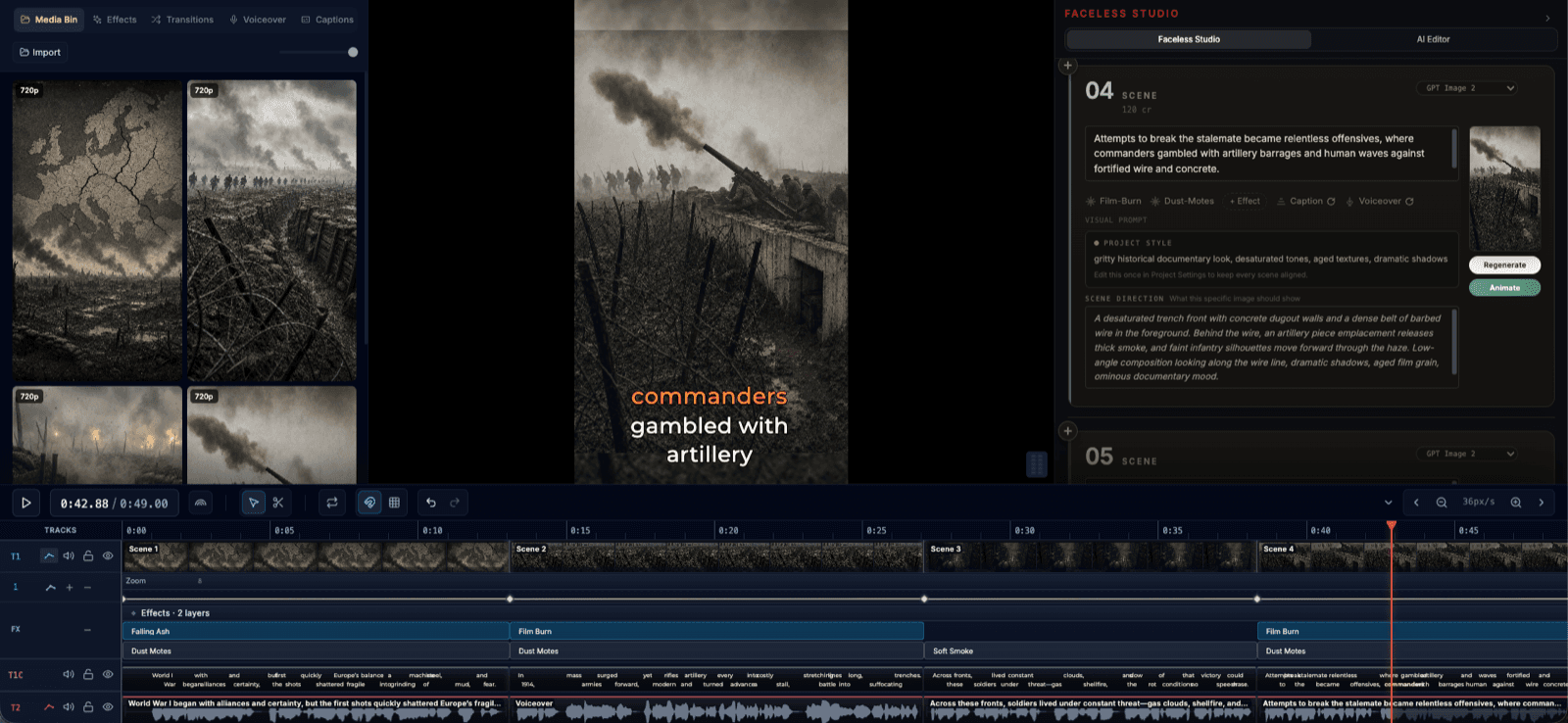Open the Media Bin tab
The image size is (1568, 723).
point(49,20)
